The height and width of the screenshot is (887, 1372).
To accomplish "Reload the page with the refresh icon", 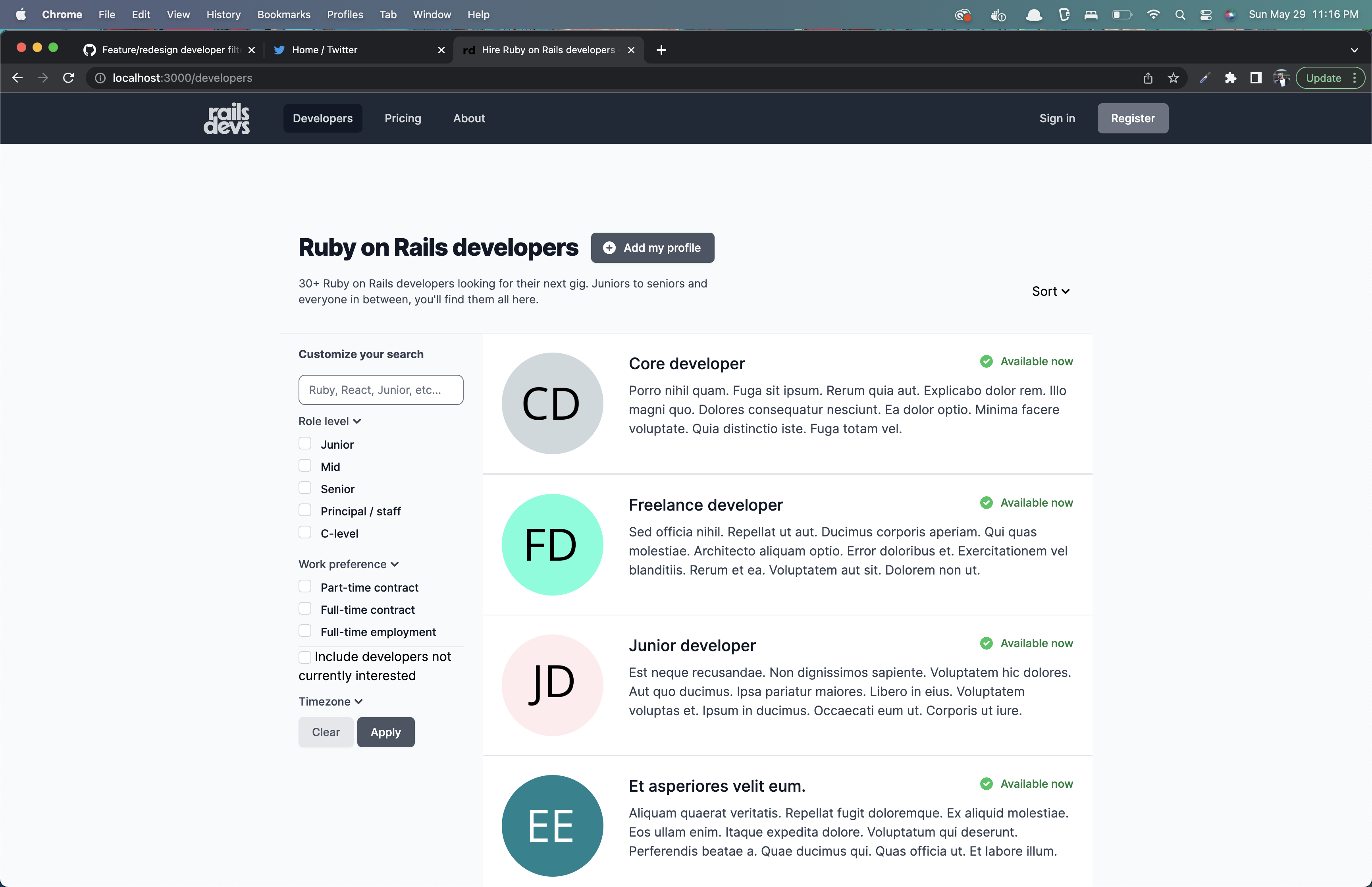I will pos(69,78).
